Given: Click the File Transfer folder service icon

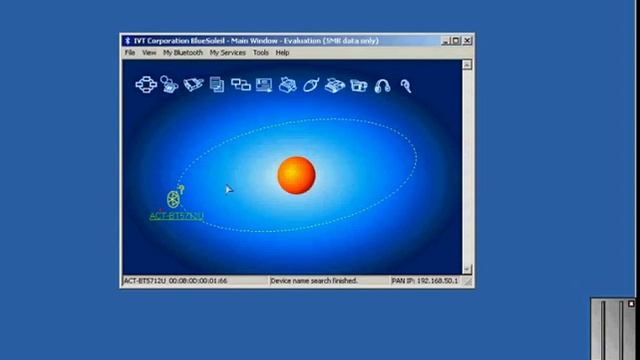Looking at the screenshot, I should pyautogui.click(x=359, y=86).
